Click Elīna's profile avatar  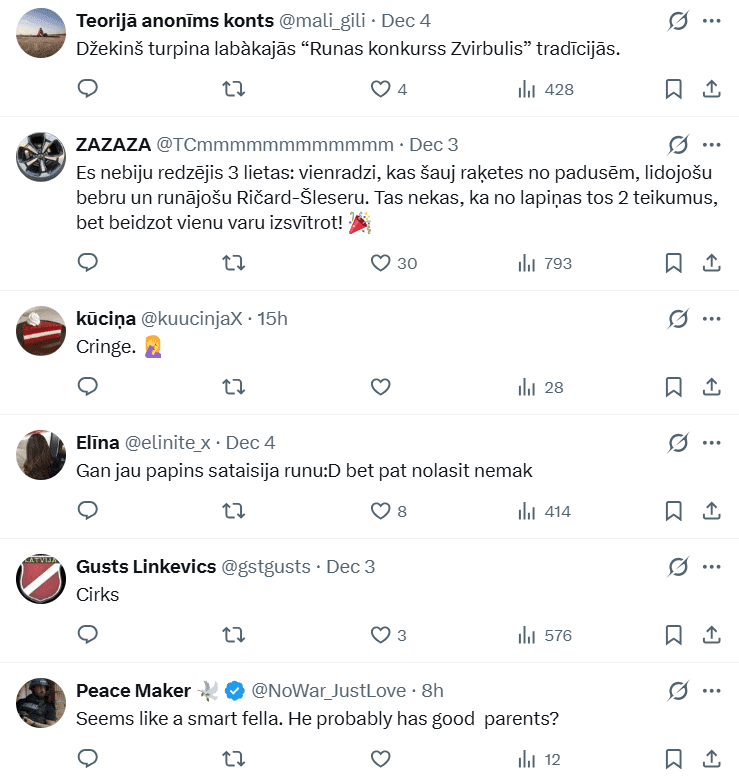42,454
